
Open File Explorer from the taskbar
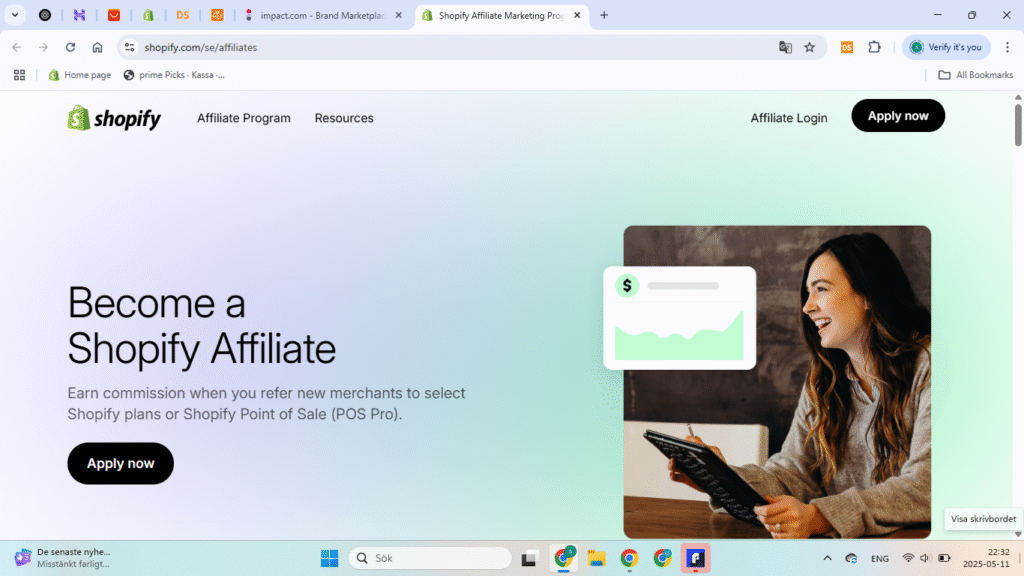(596, 558)
